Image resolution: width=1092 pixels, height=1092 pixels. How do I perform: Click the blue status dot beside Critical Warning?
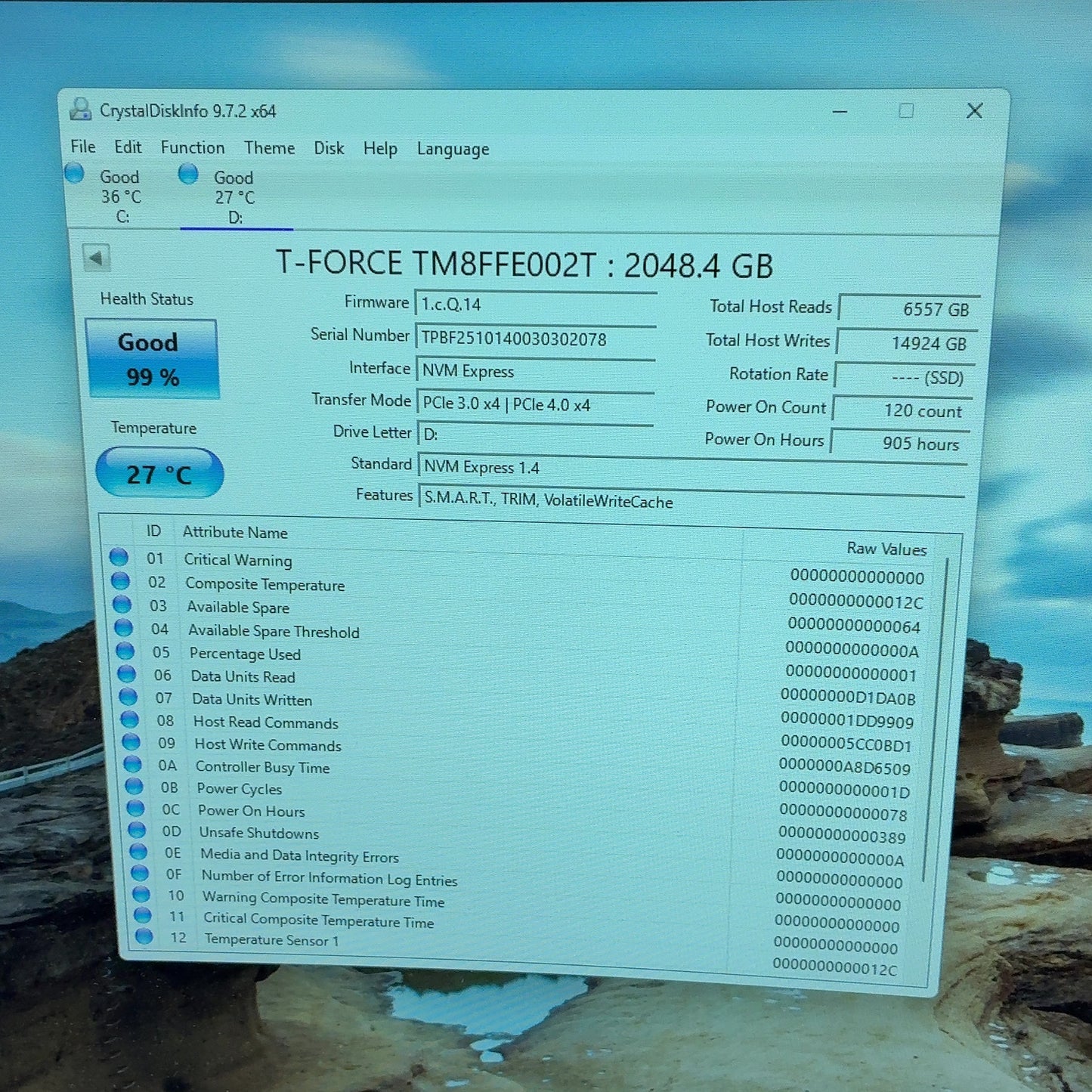(119, 557)
